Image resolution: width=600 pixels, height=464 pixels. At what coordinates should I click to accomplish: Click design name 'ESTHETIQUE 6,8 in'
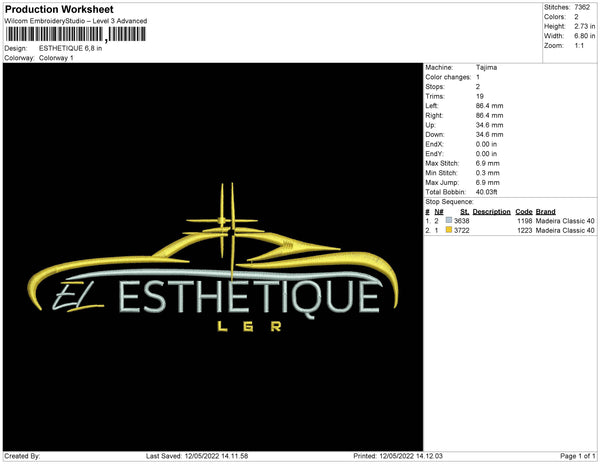(70, 48)
